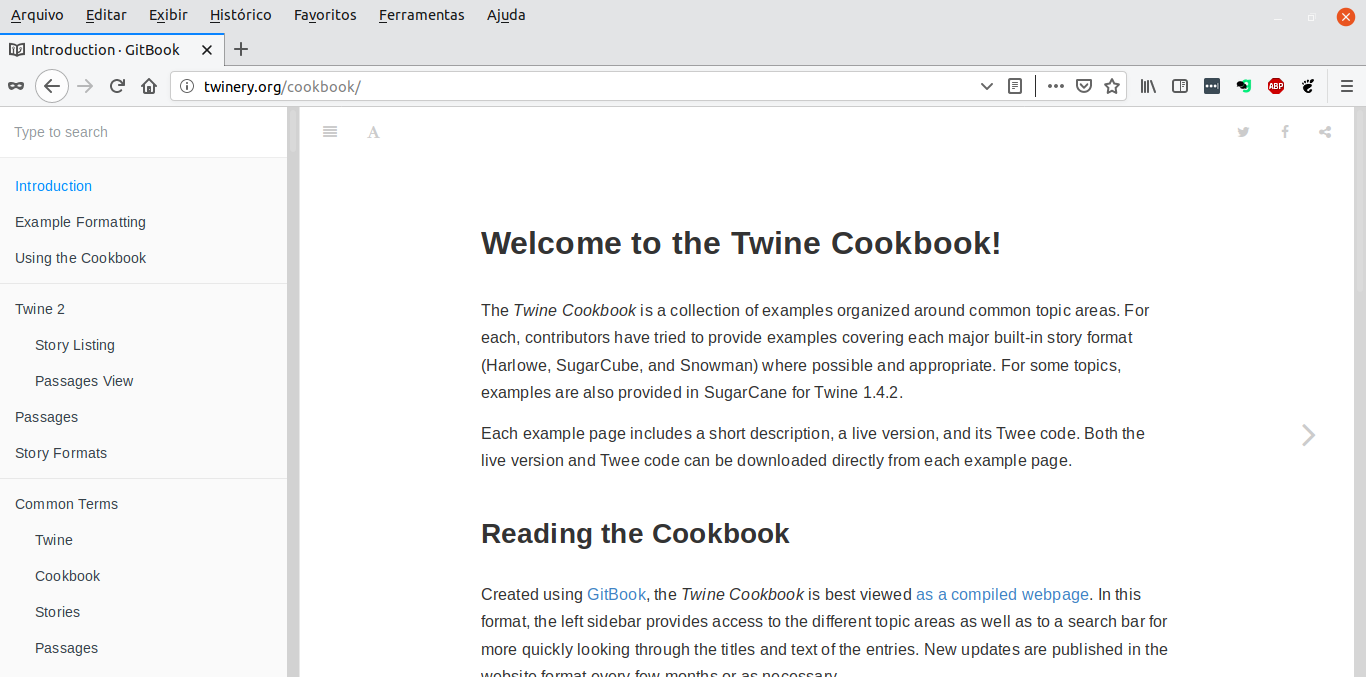Toggle the GitBook sidebar summary
The image size is (1366, 677).
click(330, 132)
